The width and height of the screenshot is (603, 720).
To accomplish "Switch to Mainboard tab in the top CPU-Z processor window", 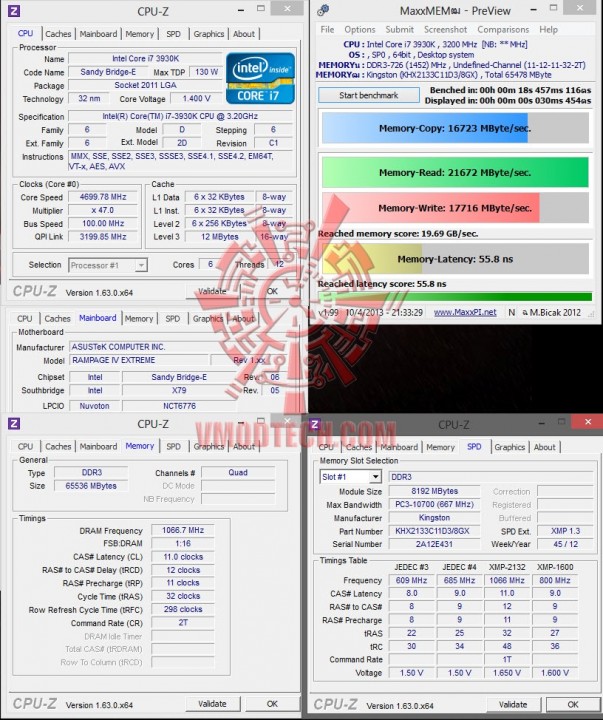I will [x=98, y=34].
